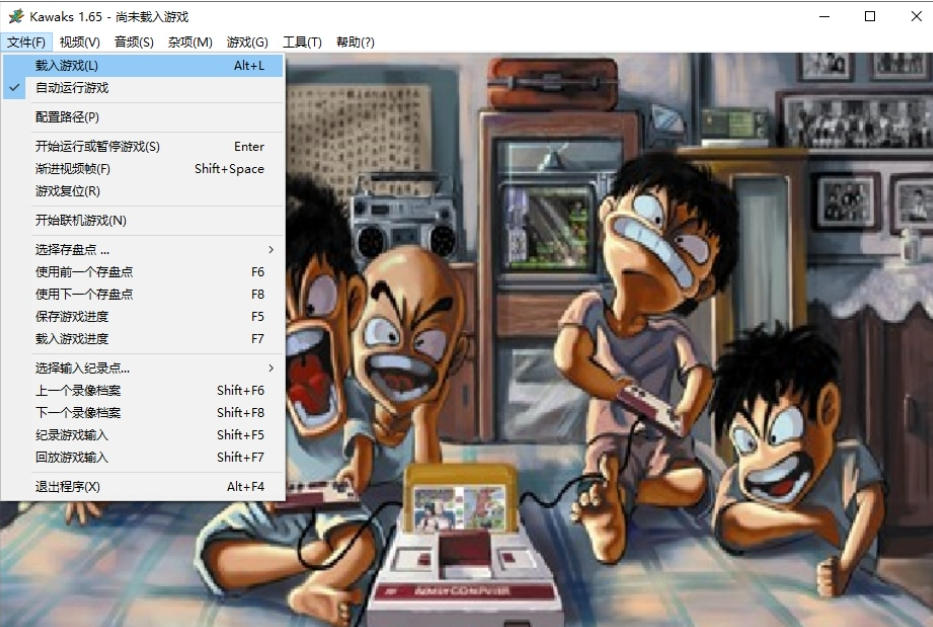Choose 游戏复位(R) to reset game
The image size is (933, 627).
tap(143, 191)
